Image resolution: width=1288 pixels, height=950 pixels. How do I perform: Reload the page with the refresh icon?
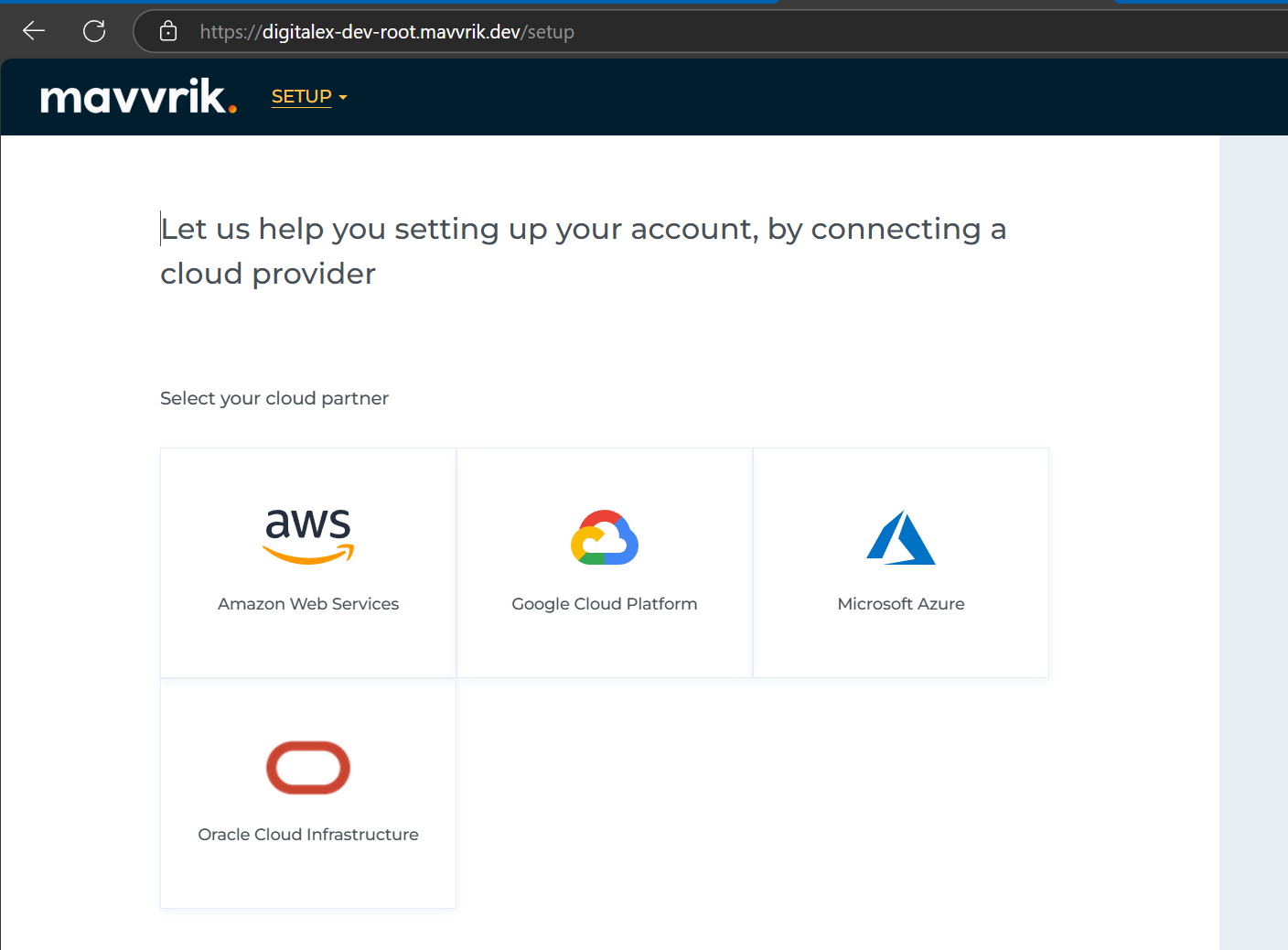pos(94,31)
